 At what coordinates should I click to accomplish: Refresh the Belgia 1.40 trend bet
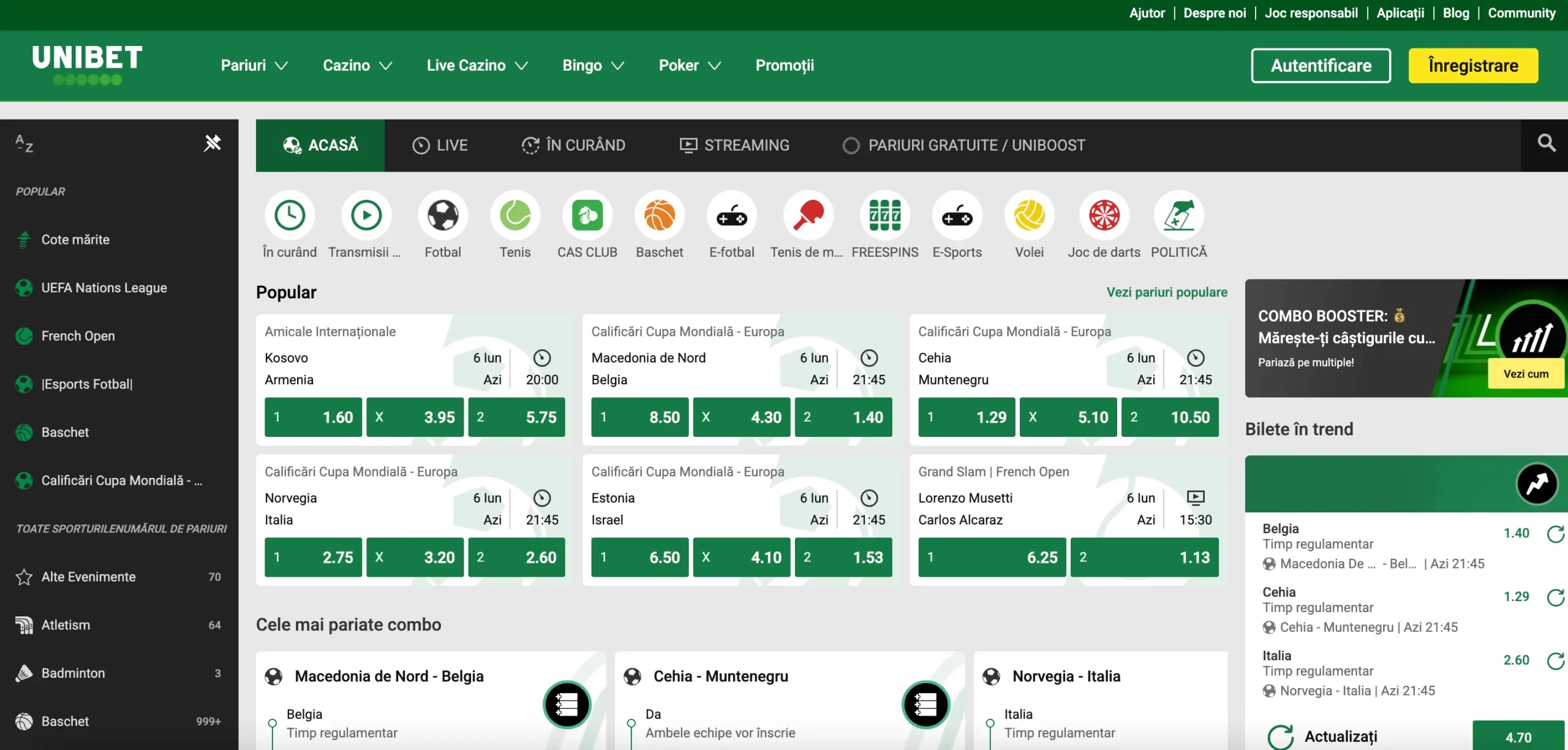[x=1556, y=534]
